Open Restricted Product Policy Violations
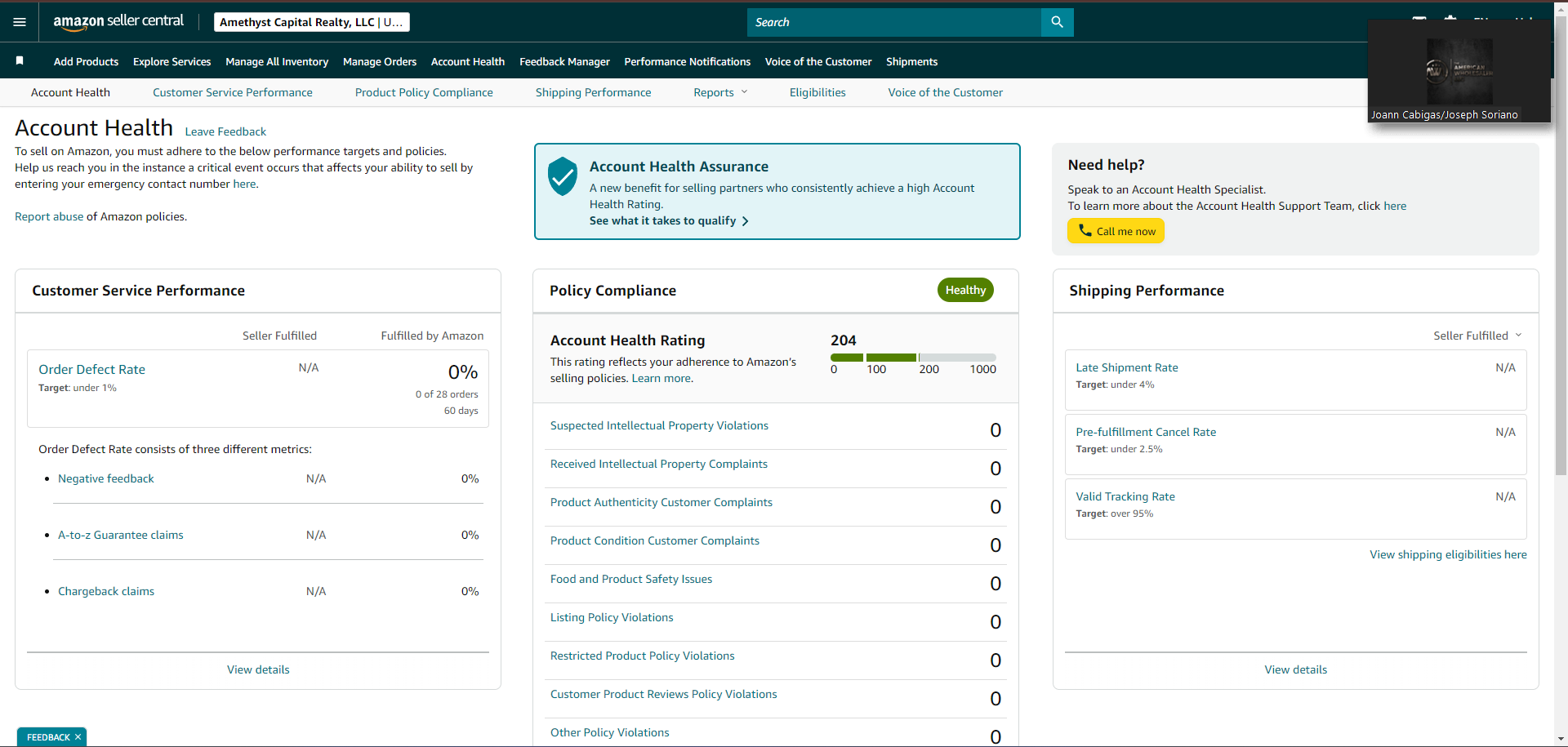Image resolution: width=1568 pixels, height=747 pixels. point(642,656)
